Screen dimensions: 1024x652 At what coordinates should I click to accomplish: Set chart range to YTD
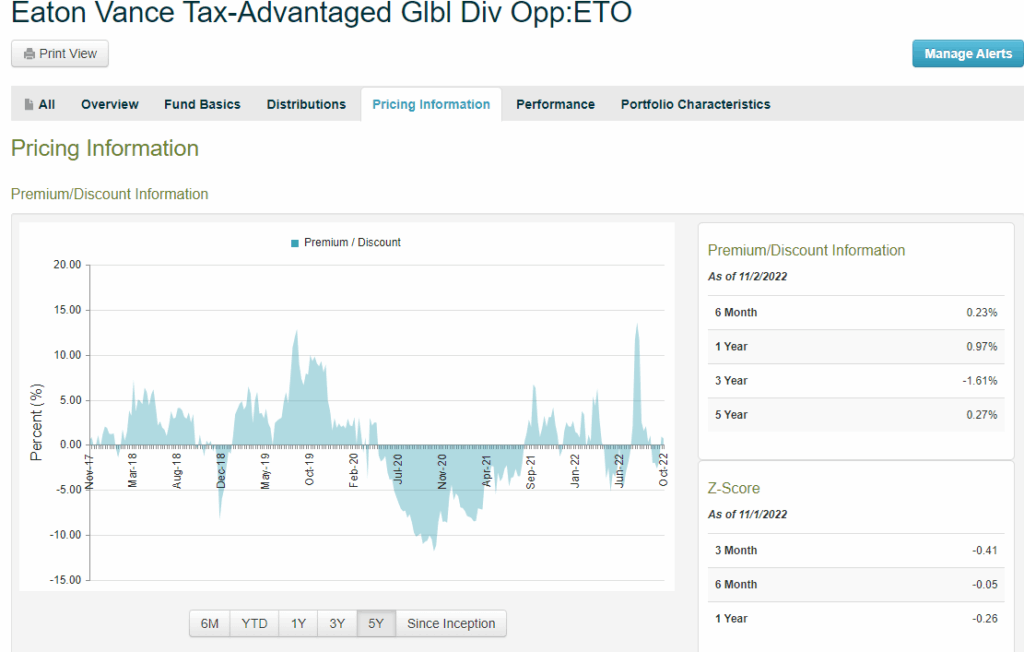point(254,623)
